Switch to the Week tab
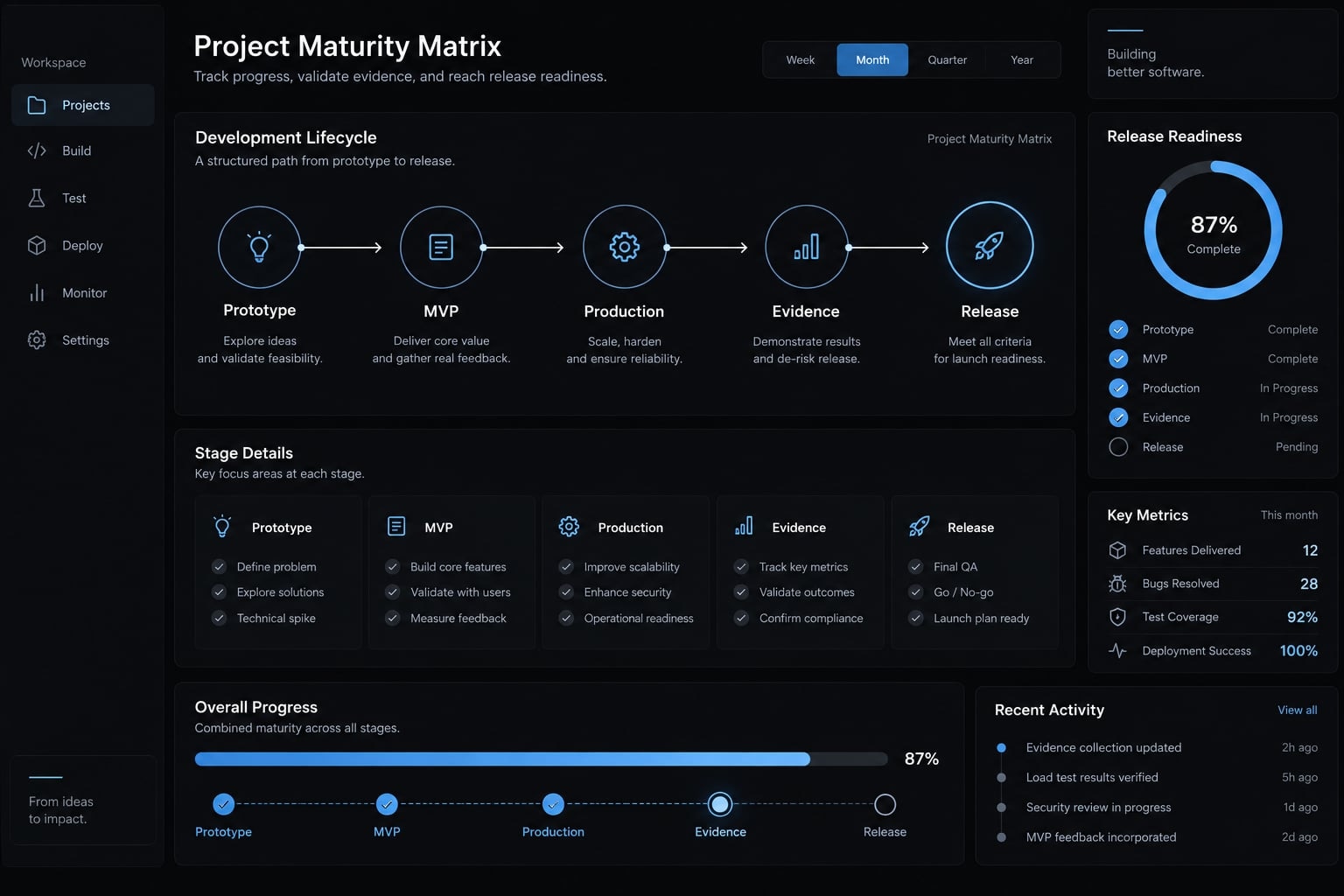Image resolution: width=1344 pixels, height=896 pixels. 800,59
